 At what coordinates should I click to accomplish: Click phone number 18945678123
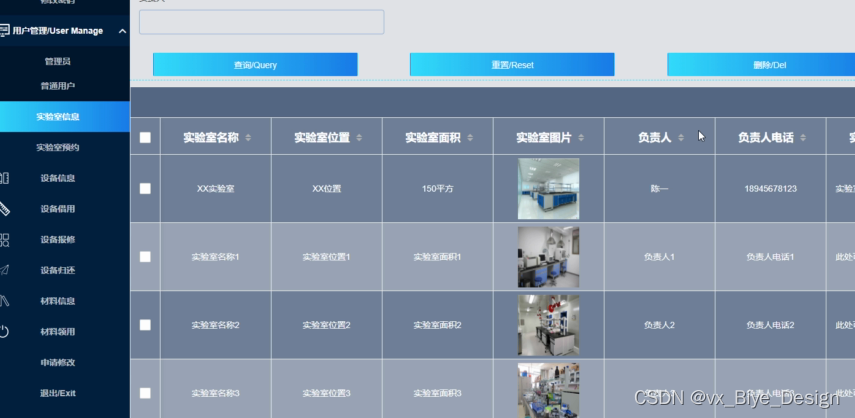coord(770,189)
